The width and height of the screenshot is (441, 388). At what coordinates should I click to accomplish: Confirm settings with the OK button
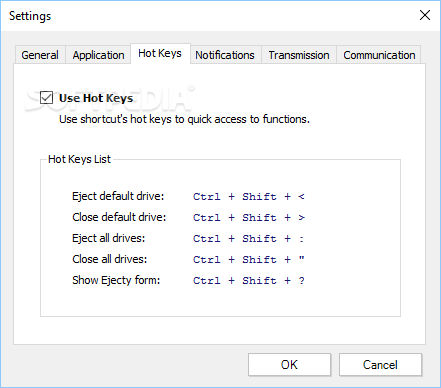pos(289,365)
